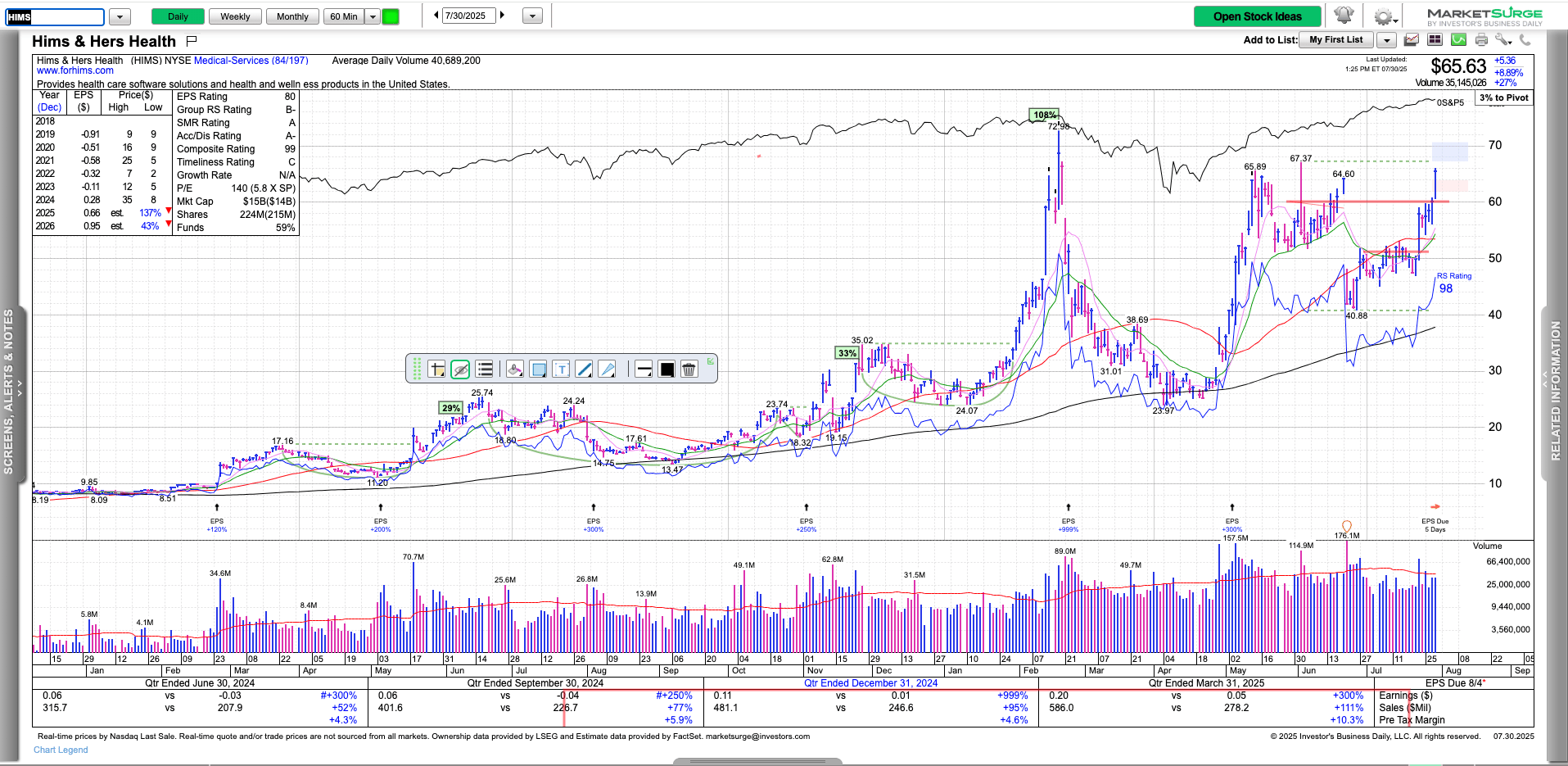Screen dimensions: 1568x766
Task: Go to previous date with left arrow
Action: 436,16
